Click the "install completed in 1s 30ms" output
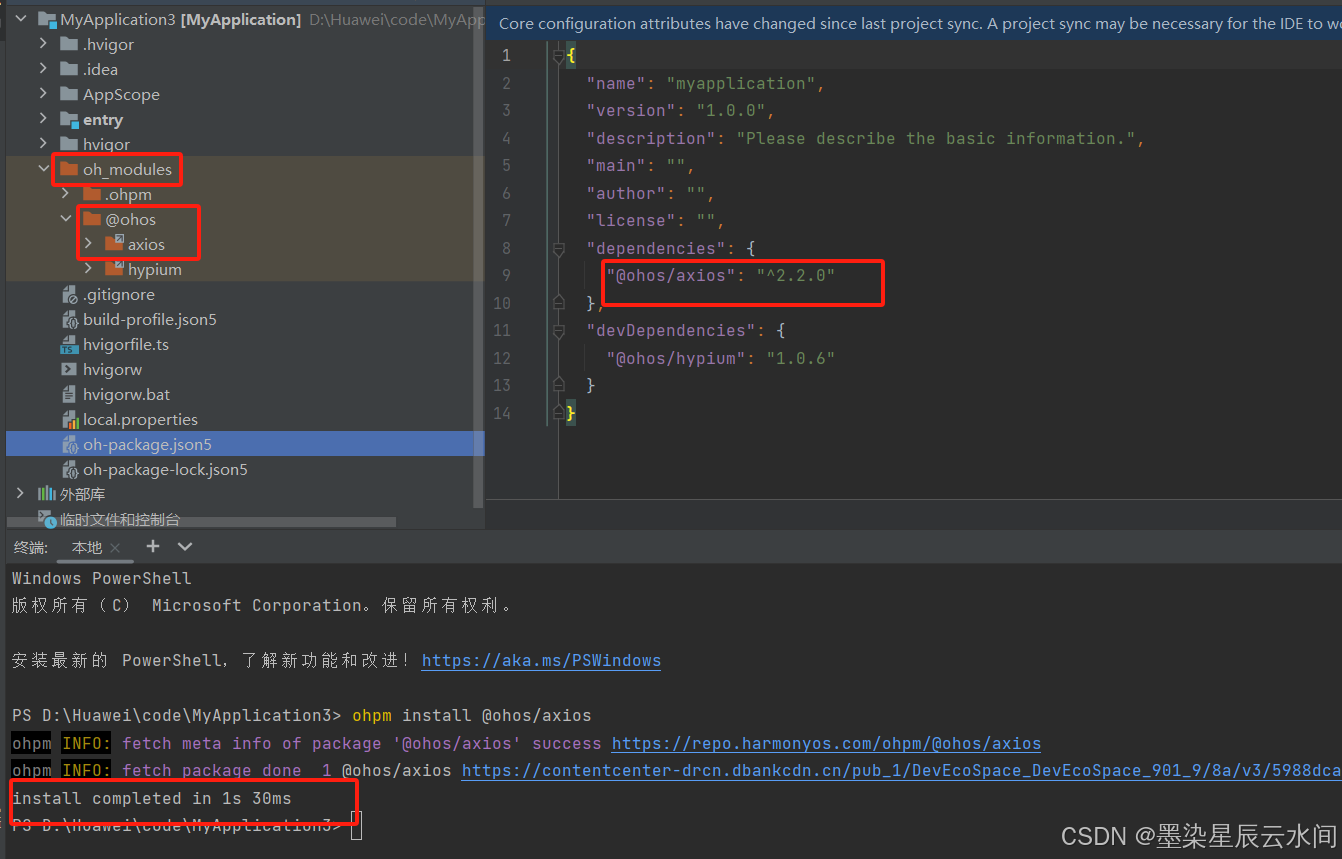Image resolution: width=1342 pixels, height=859 pixels. coord(152,799)
